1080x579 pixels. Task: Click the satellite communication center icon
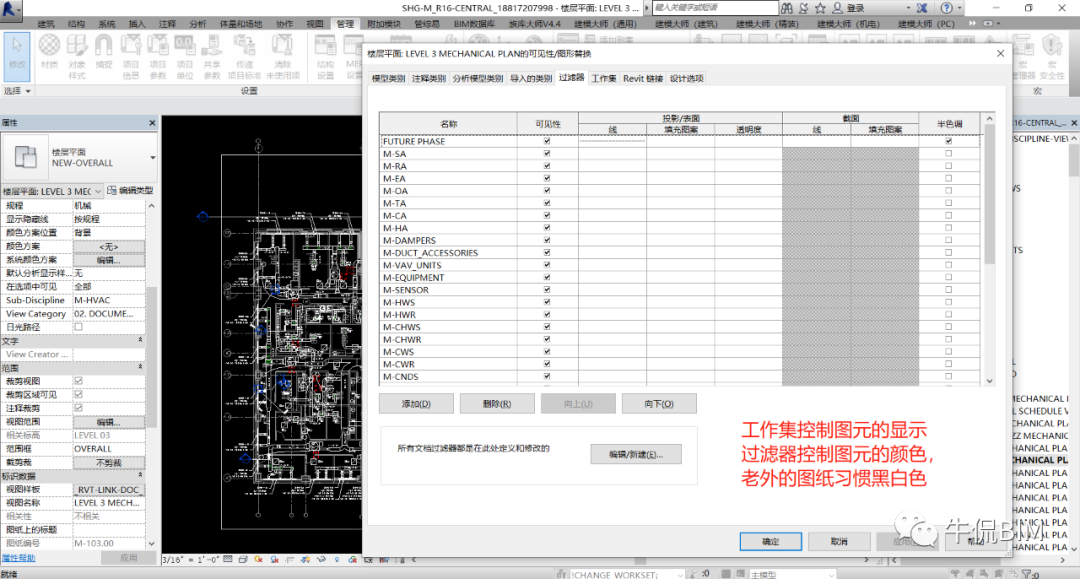pos(803,8)
